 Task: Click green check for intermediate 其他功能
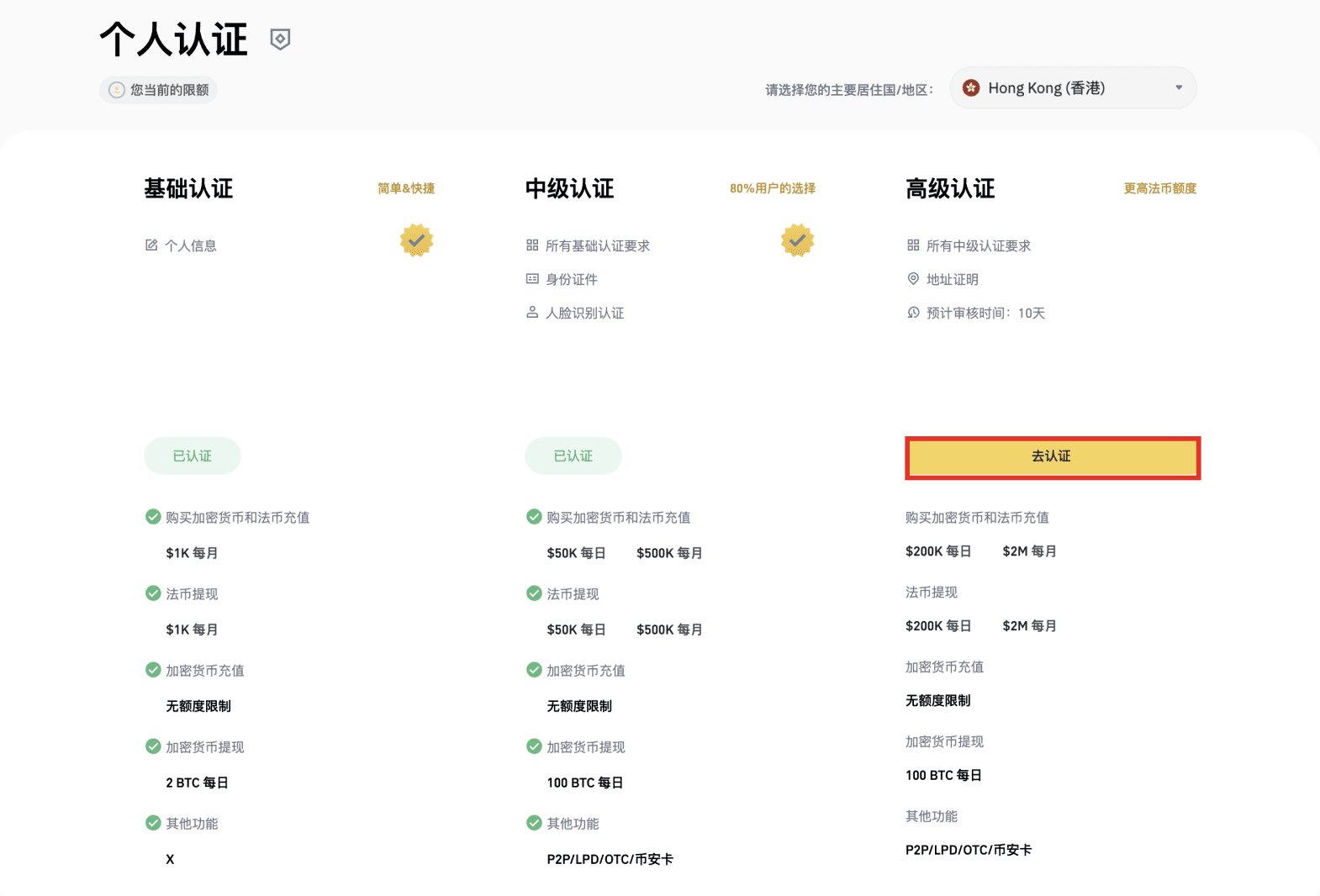pos(534,823)
